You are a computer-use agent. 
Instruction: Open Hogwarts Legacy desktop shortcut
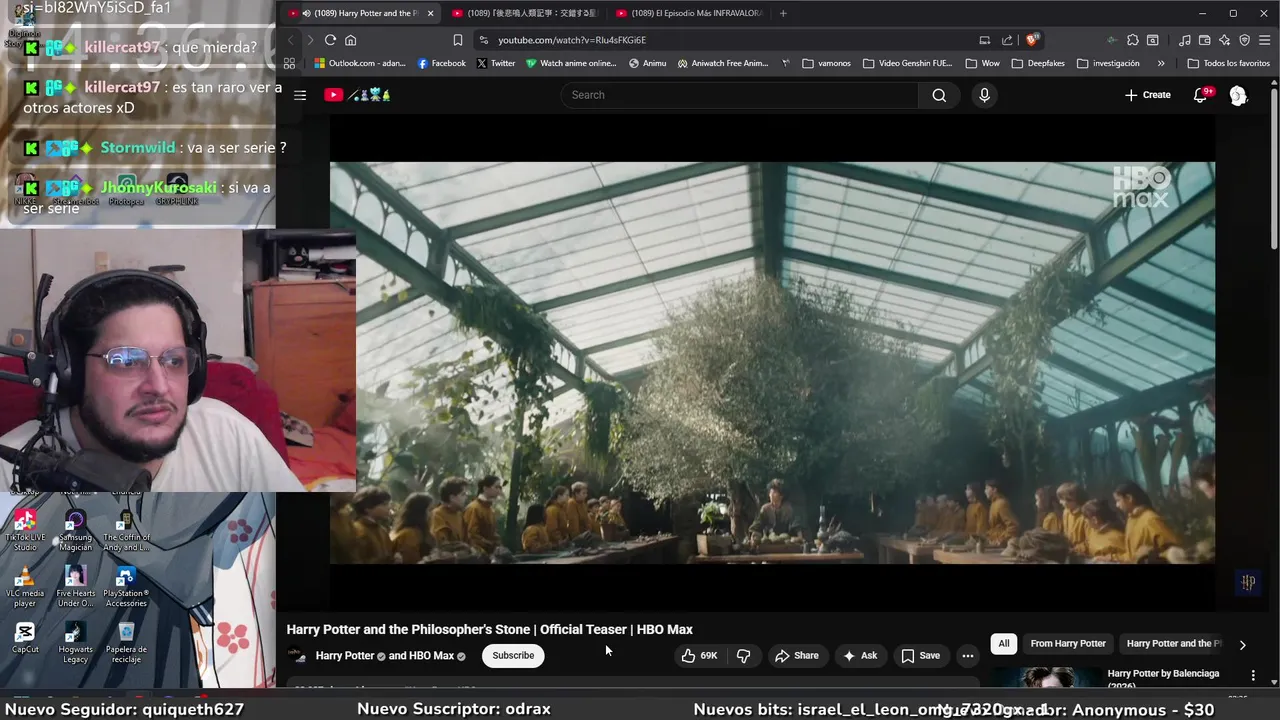75,642
